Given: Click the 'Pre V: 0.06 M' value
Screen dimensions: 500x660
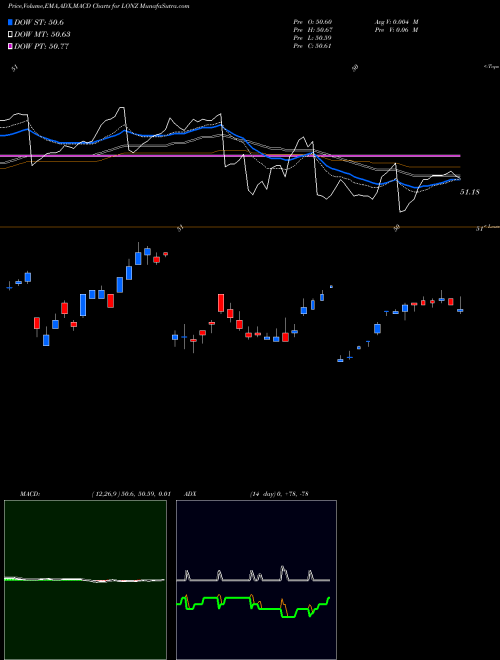Looking at the screenshot, I should (396, 30).
